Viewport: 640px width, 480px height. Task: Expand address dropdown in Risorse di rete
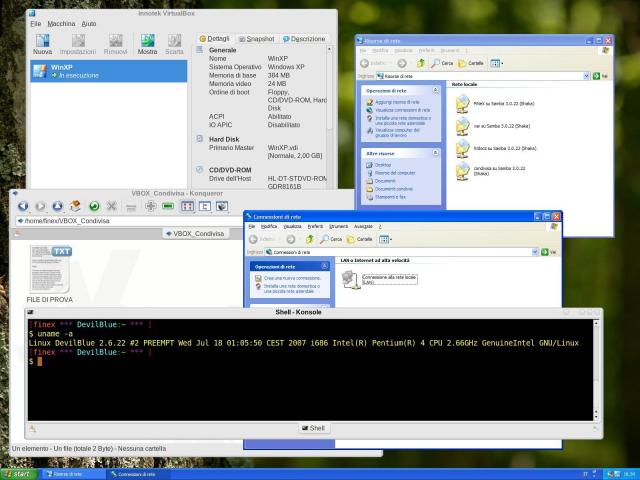586,76
